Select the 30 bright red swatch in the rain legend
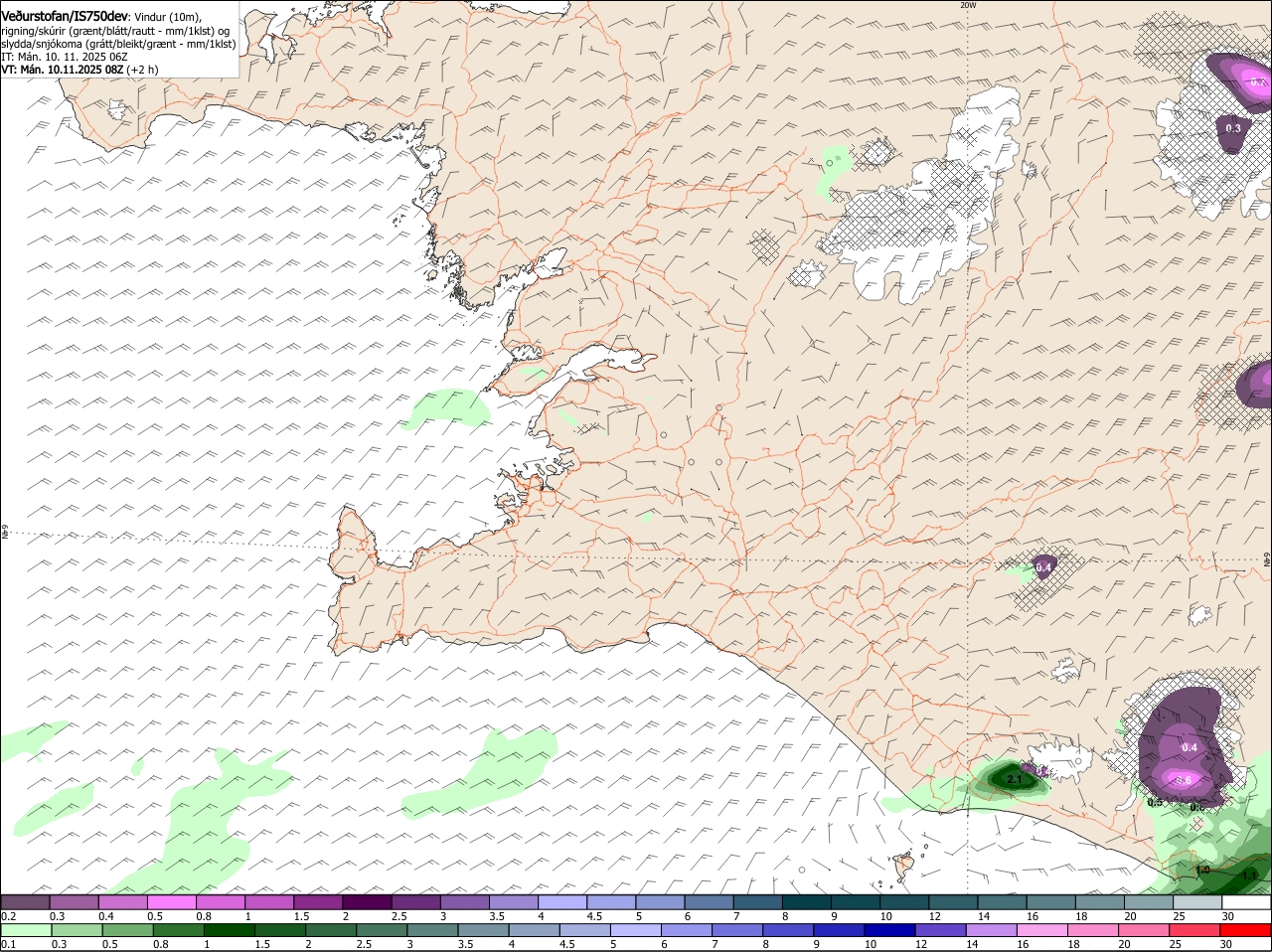 pos(1247,930)
